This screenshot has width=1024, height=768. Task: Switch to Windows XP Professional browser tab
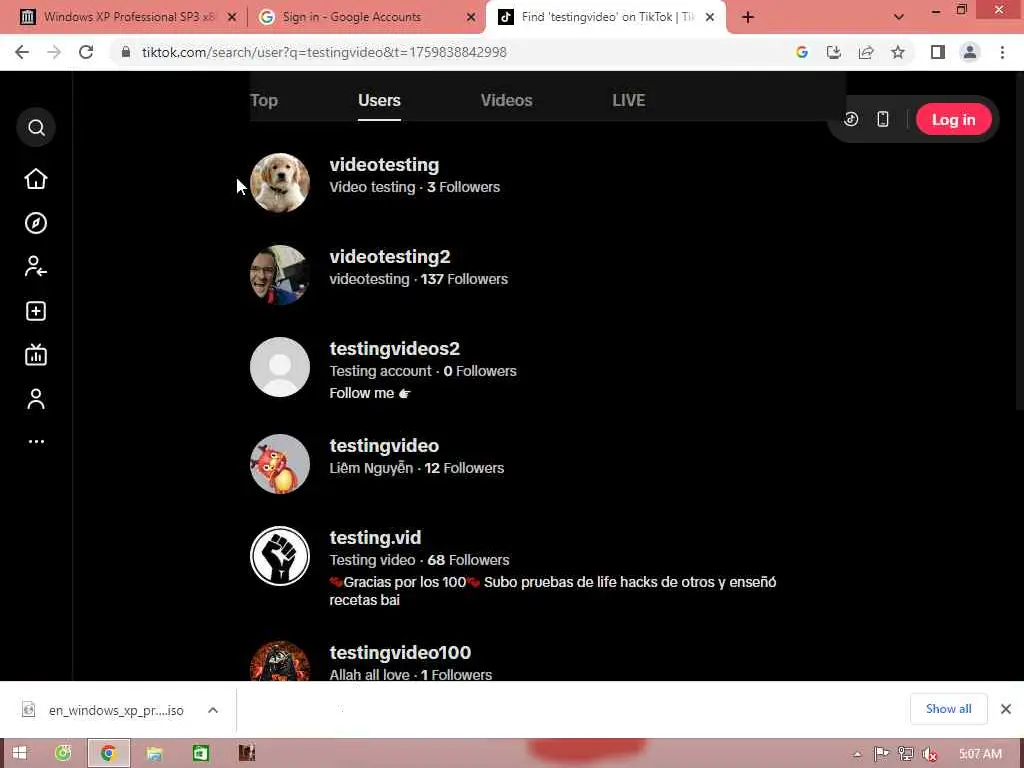pyautogui.click(x=128, y=17)
